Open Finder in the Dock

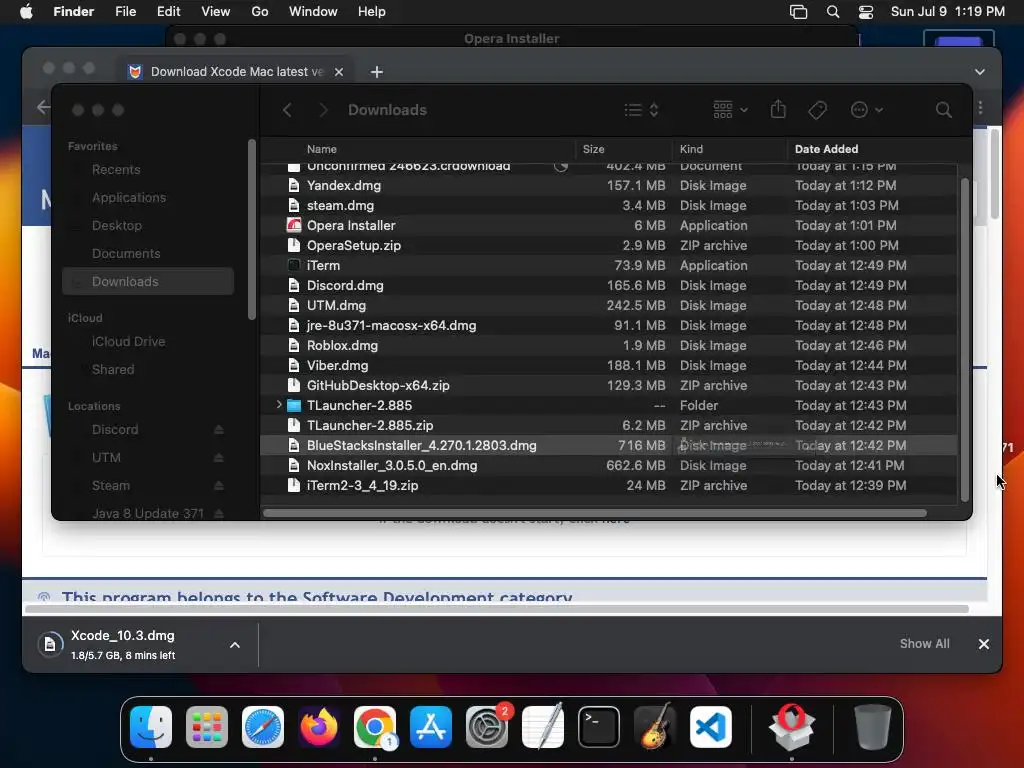click(x=151, y=727)
